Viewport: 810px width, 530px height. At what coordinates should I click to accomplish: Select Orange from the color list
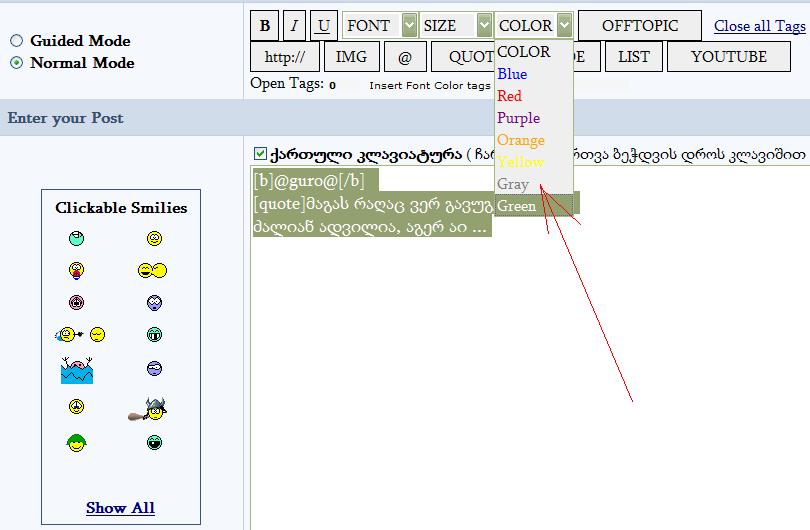pos(534,140)
